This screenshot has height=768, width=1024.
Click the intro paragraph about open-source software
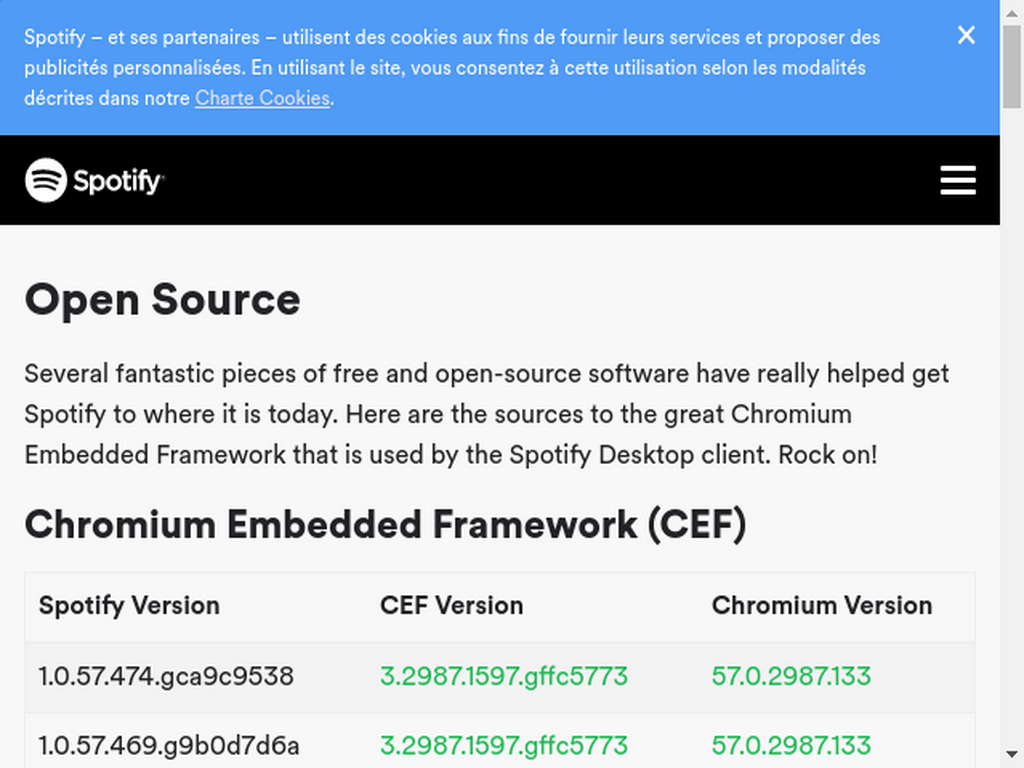pyautogui.click(x=487, y=414)
